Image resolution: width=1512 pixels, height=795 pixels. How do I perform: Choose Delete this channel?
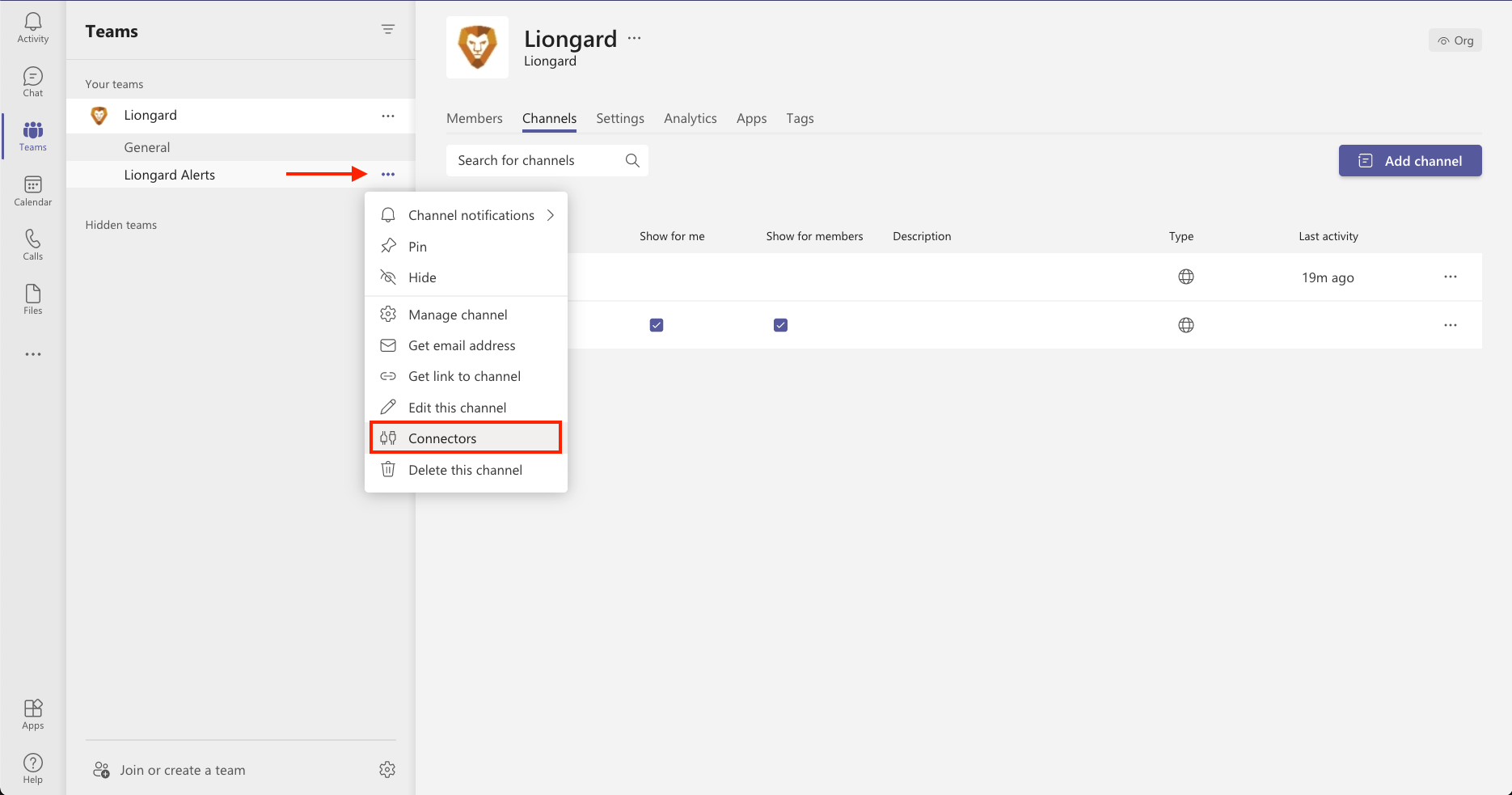click(466, 470)
